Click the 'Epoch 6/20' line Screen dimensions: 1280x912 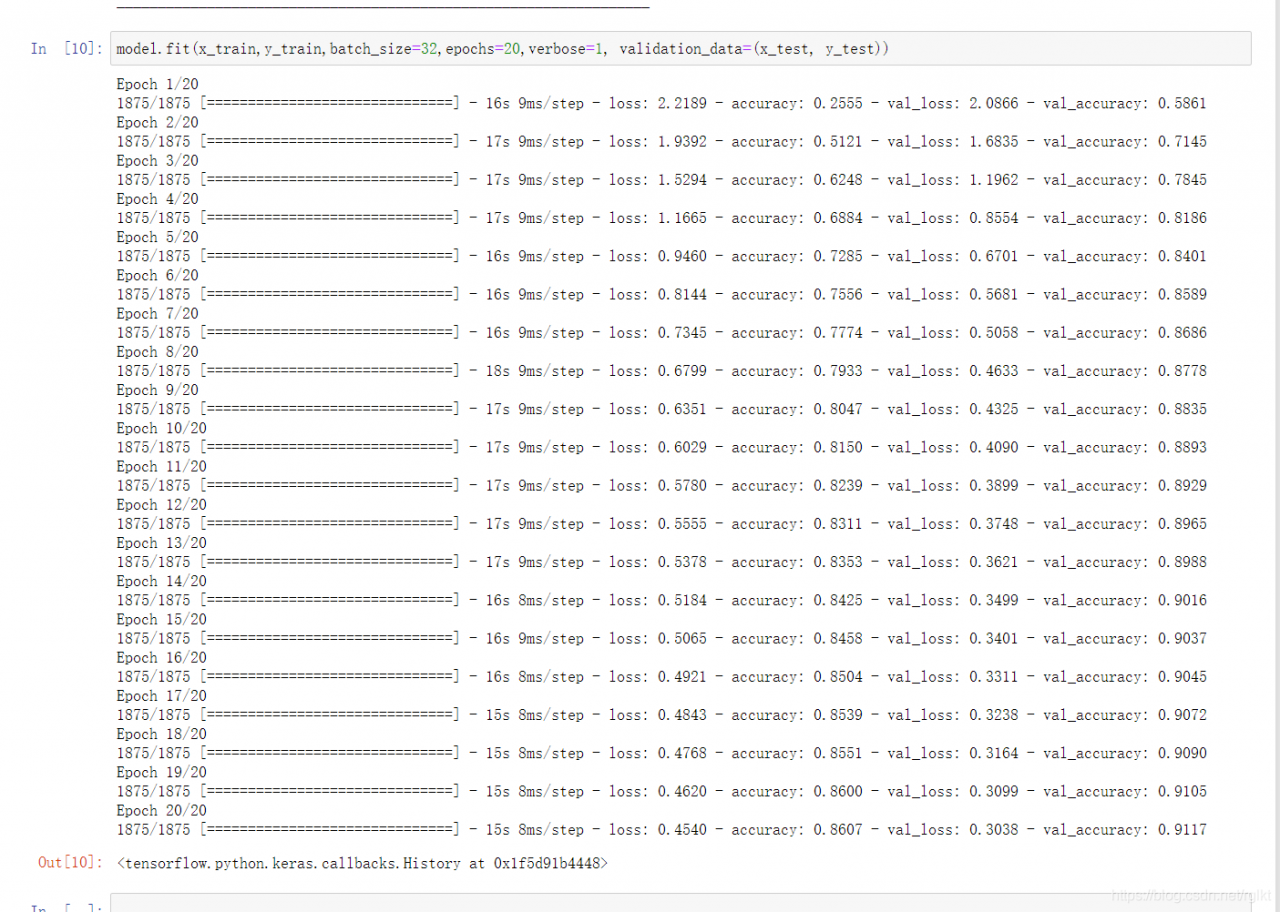157,275
